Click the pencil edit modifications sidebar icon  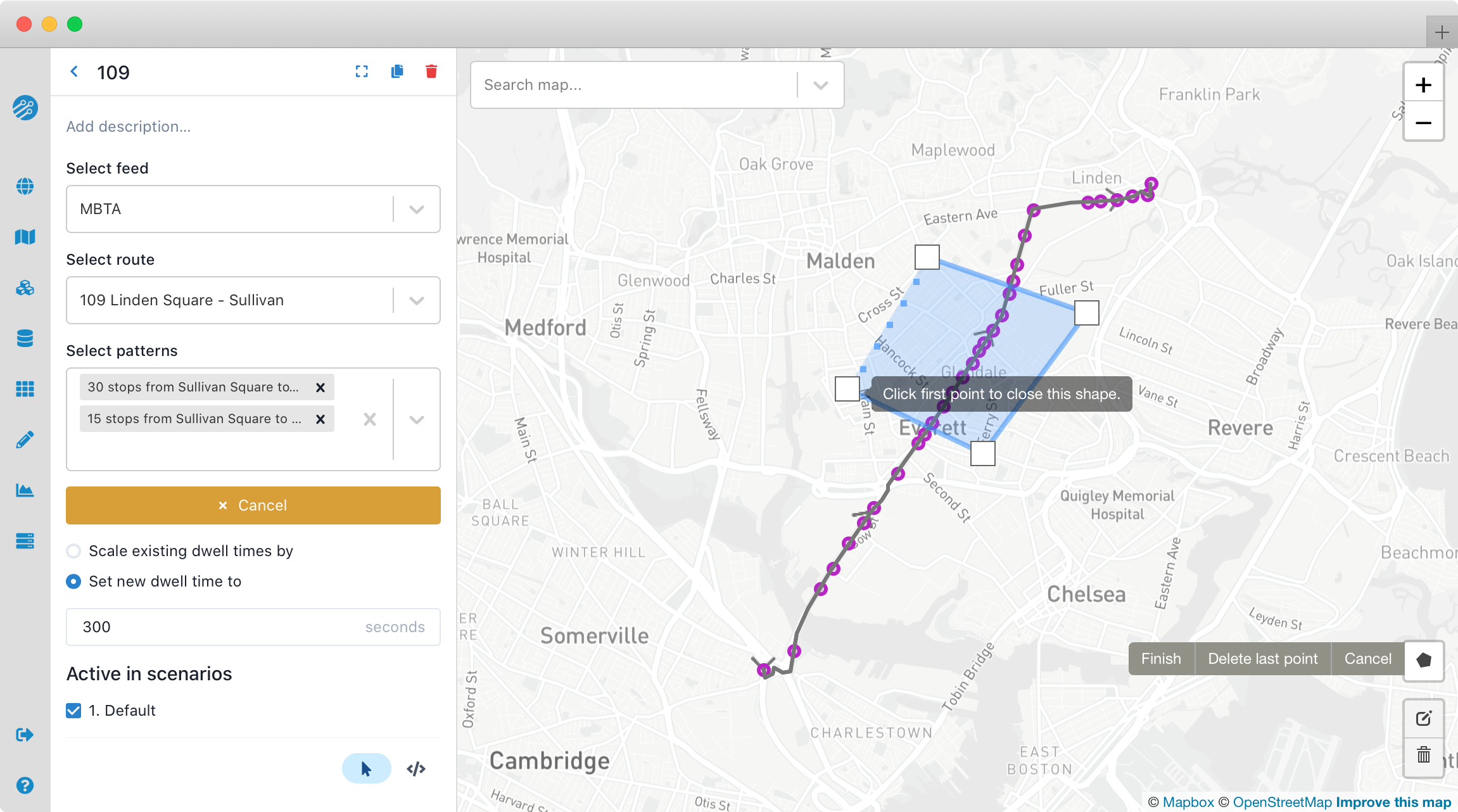pos(25,440)
